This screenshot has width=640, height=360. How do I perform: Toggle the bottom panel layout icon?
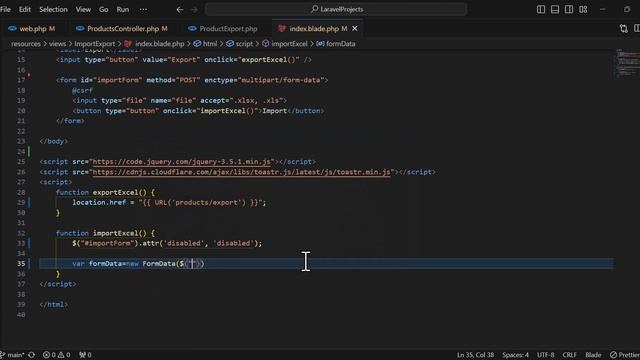click(x=555, y=9)
